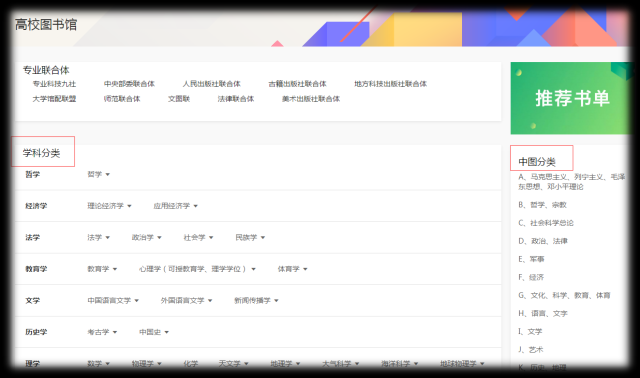Screen dimensions: 640x378
Task: Open the 法律联合体 link
Action: 236,99
